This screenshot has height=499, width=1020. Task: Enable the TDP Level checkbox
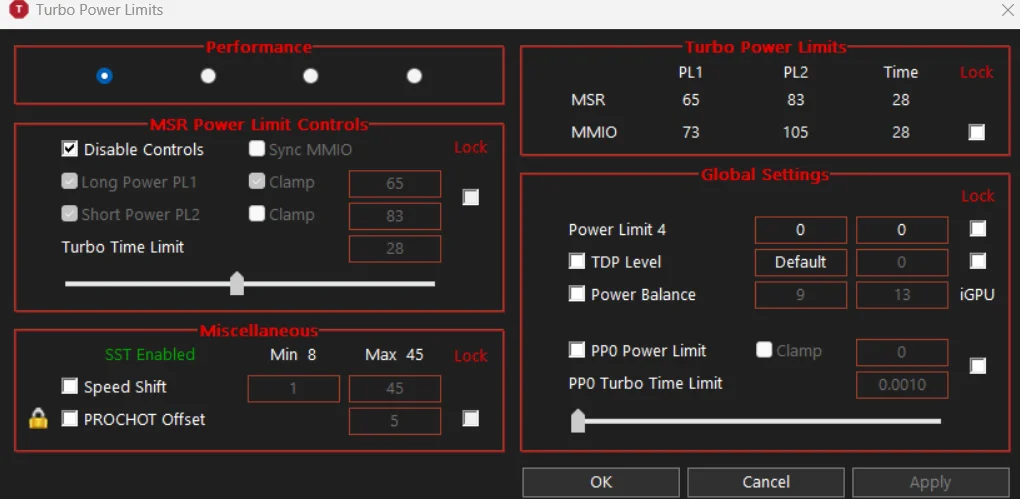coord(577,262)
